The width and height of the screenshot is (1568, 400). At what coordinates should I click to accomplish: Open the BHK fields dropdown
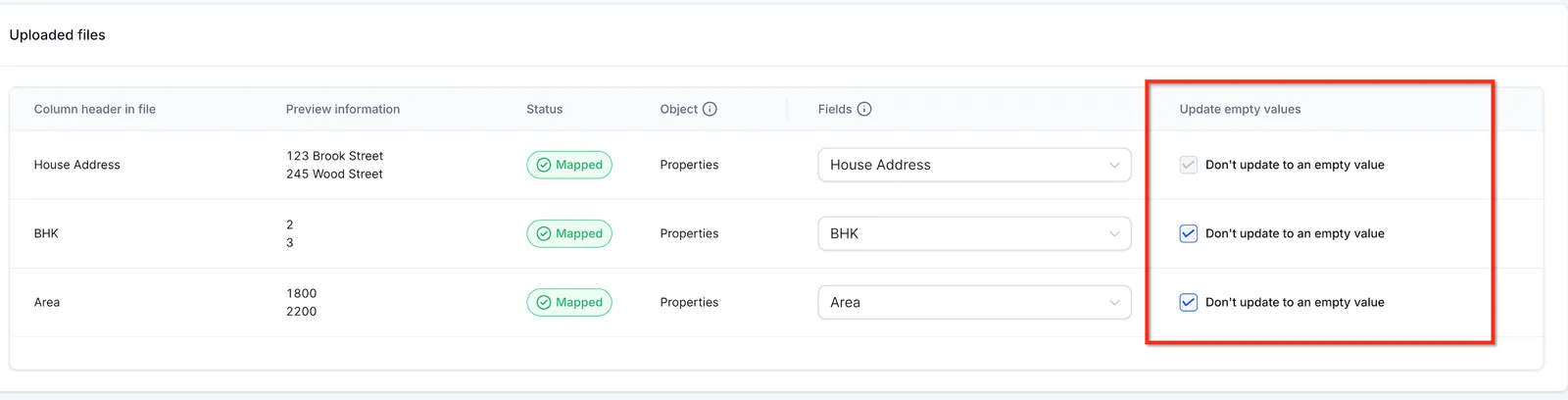pos(974,233)
